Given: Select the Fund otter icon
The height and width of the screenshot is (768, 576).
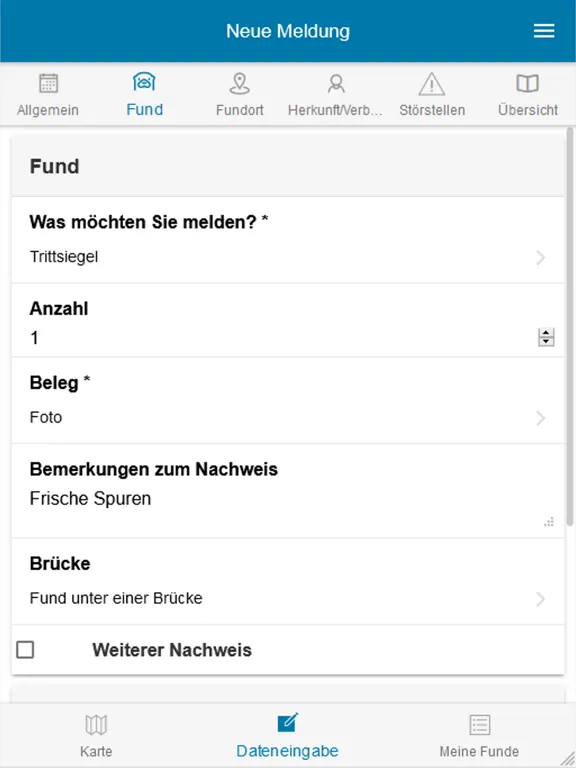Looking at the screenshot, I should (144, 81).
